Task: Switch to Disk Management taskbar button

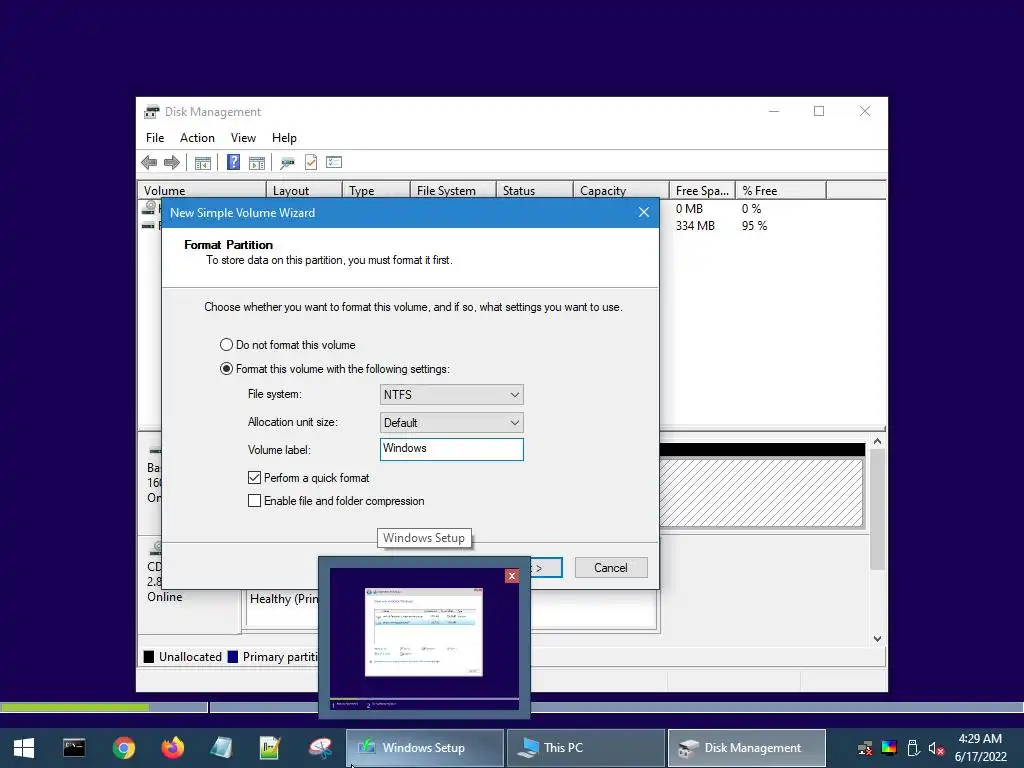Action: click(746, 748)
